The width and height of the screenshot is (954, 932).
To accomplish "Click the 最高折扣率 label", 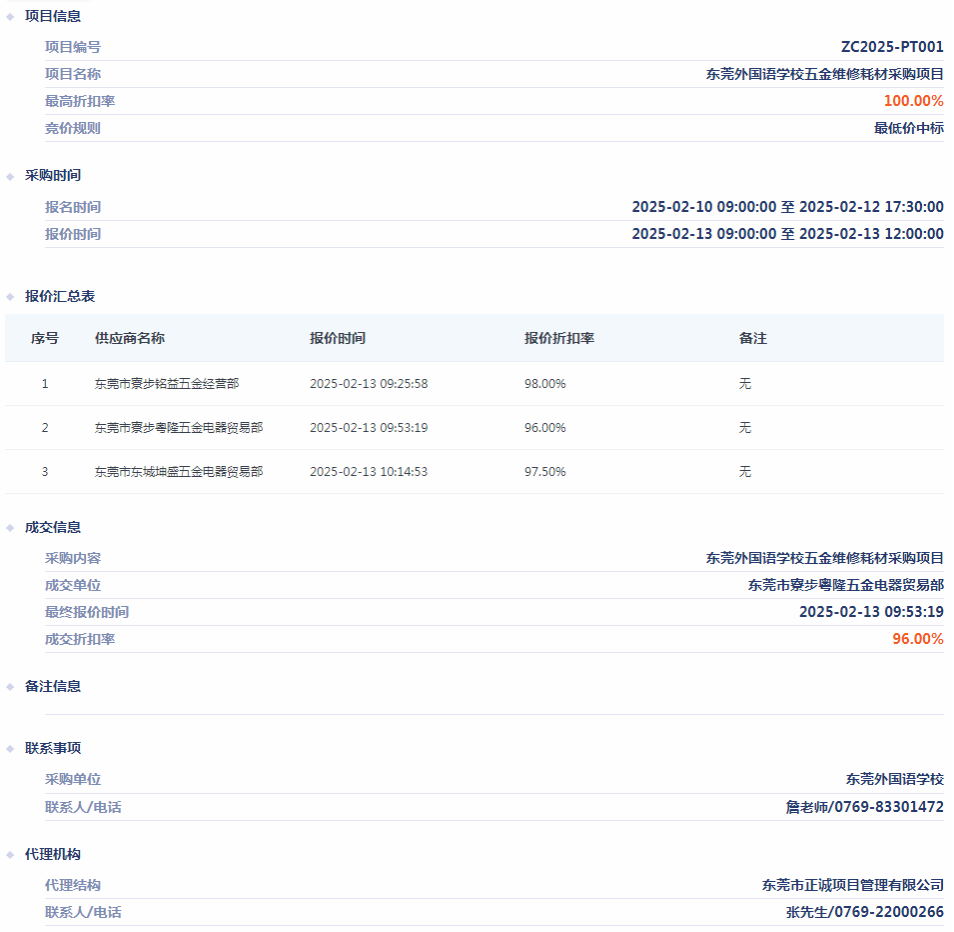I will (80, 101).
